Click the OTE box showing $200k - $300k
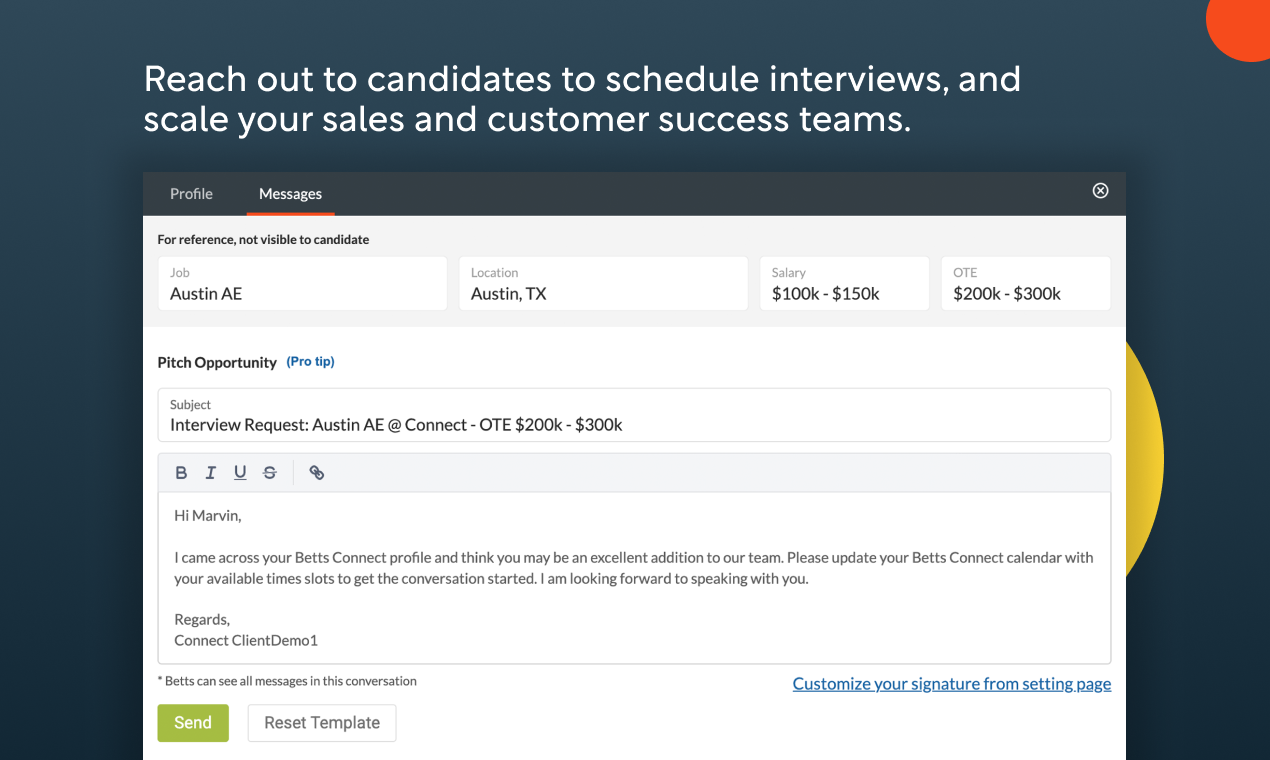 [1025, 284]
